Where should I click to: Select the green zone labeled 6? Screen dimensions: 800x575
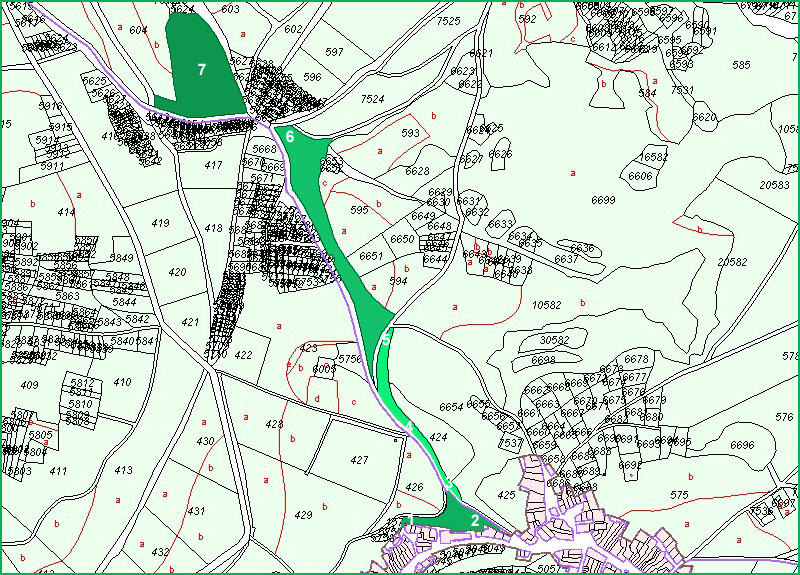point(290,136)
